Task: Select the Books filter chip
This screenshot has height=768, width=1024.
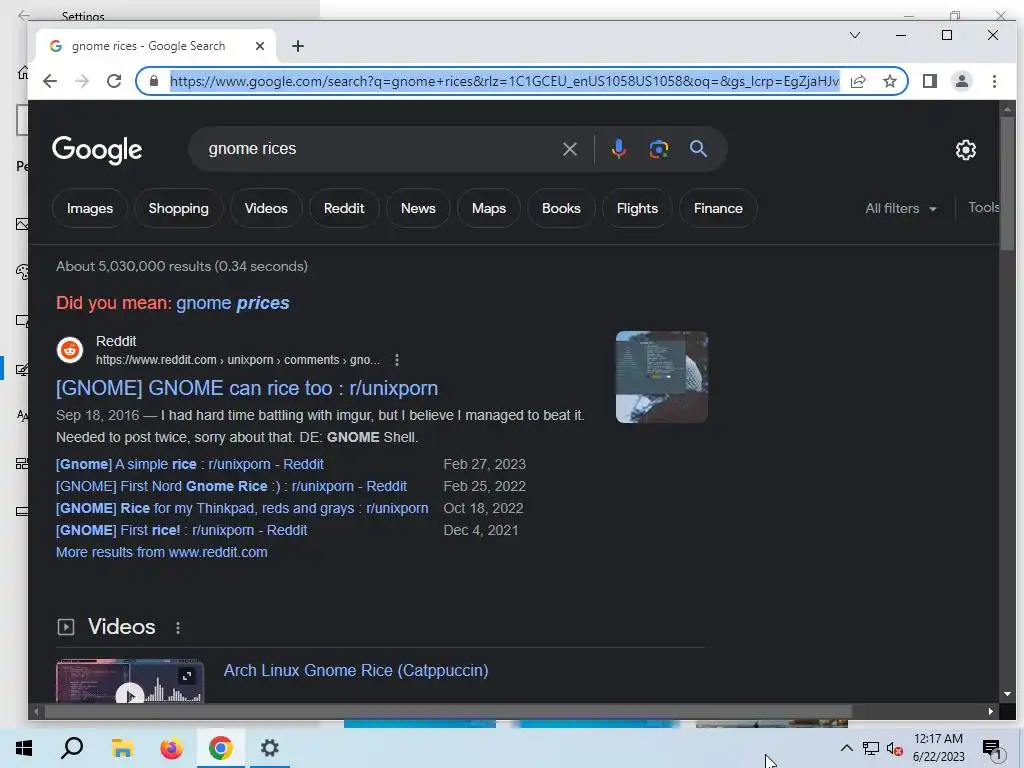Action: click(561, 208)
